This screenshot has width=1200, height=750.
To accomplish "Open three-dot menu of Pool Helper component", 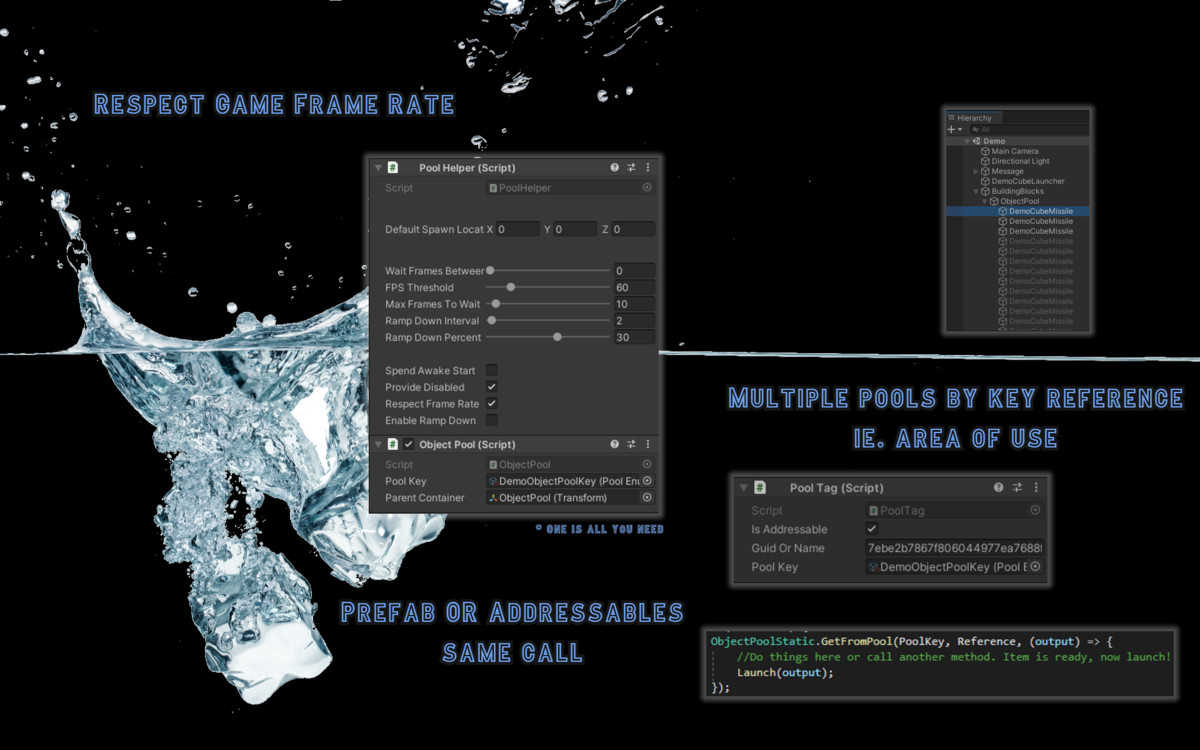I will [x=647, y=168].
